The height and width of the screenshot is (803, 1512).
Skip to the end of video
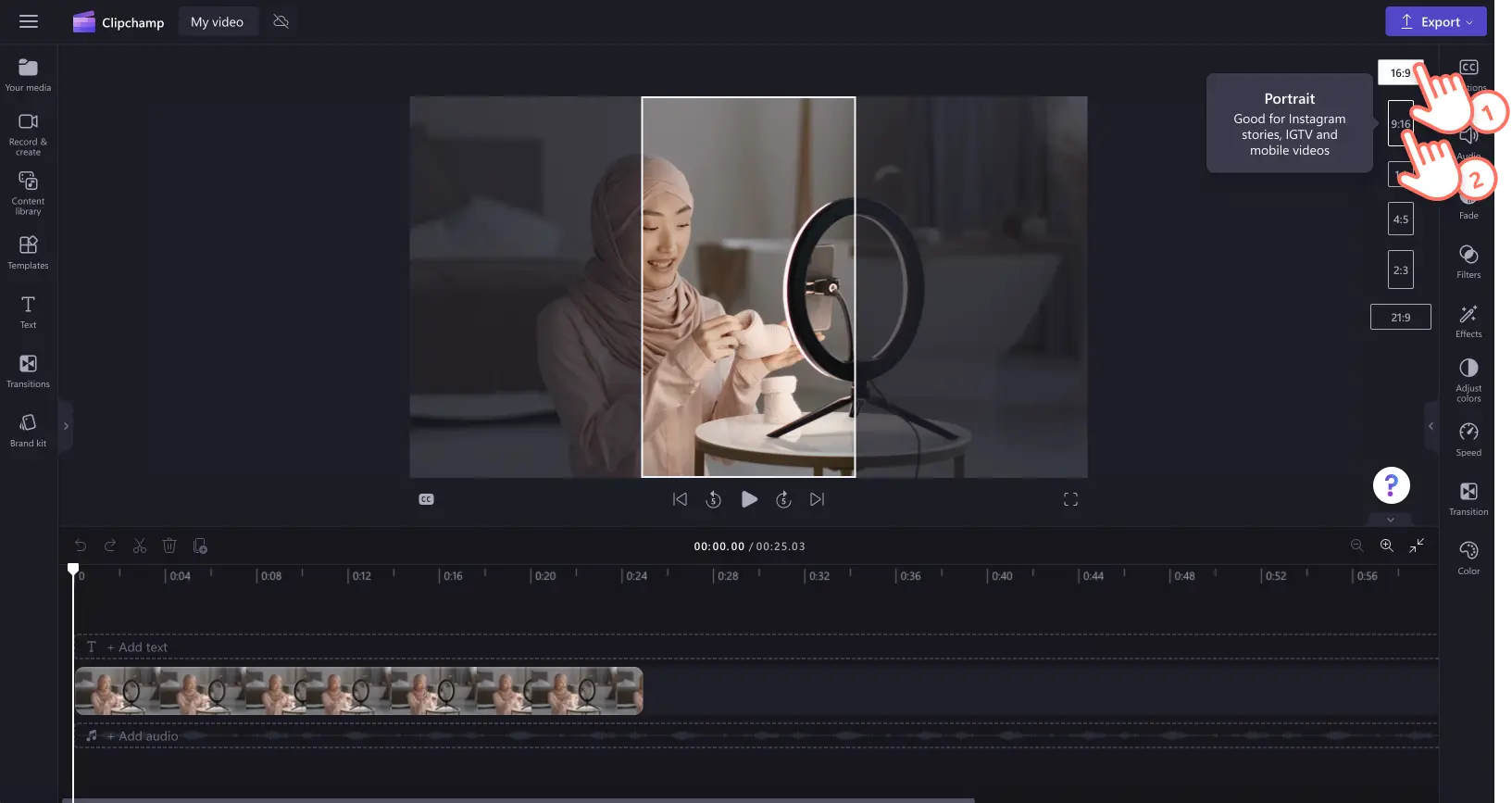817,499
